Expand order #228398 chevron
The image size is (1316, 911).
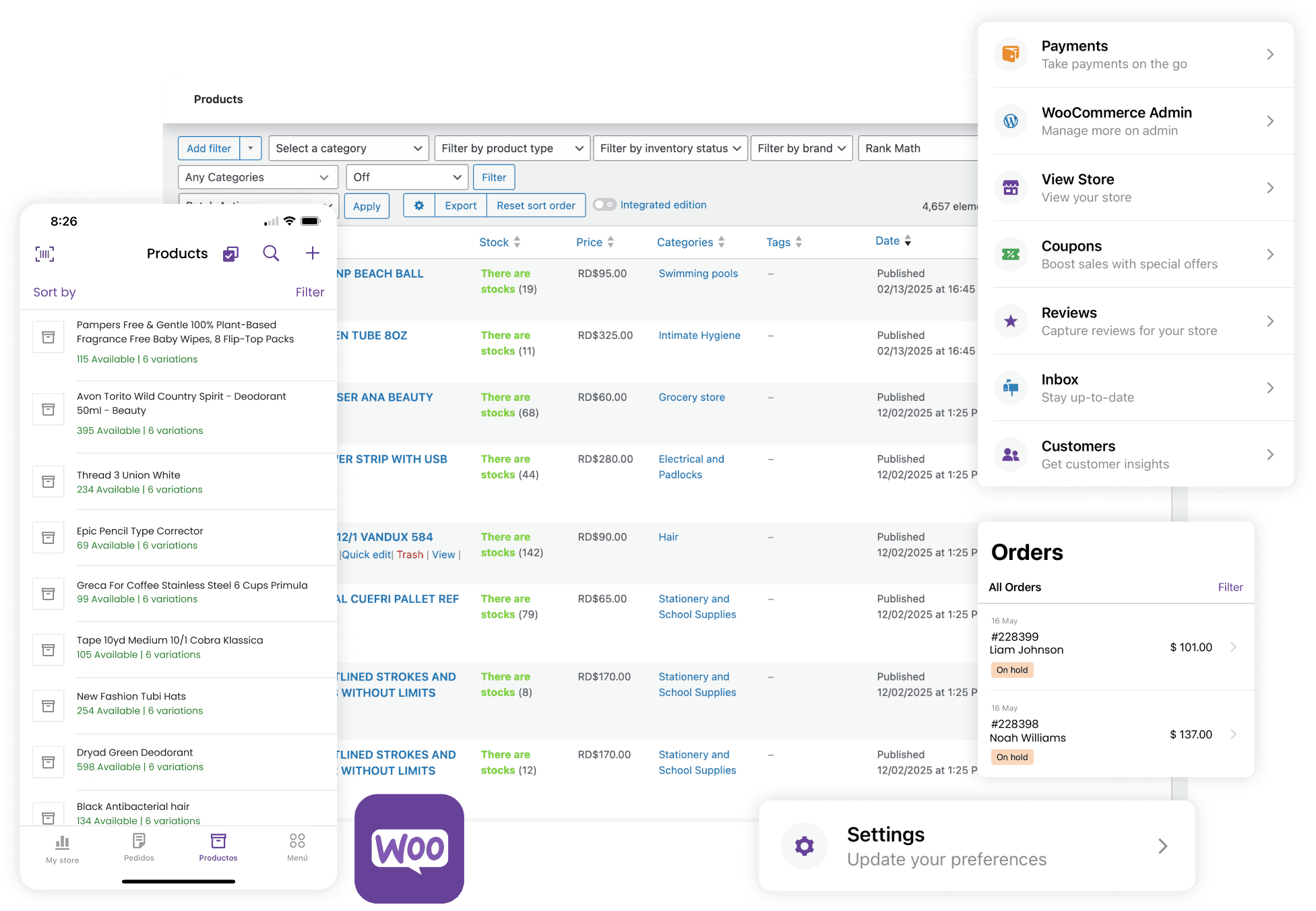pos(1234,734)
